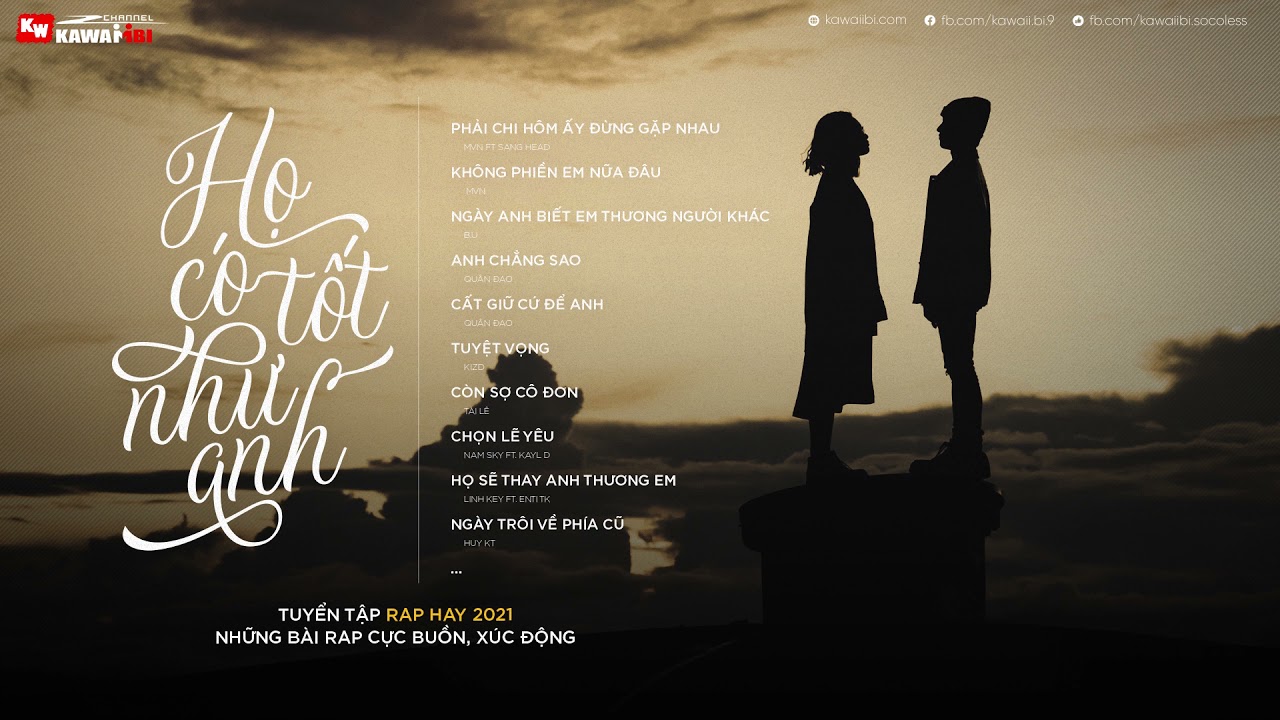Click artist name "KIZD"

pos(474,367)
